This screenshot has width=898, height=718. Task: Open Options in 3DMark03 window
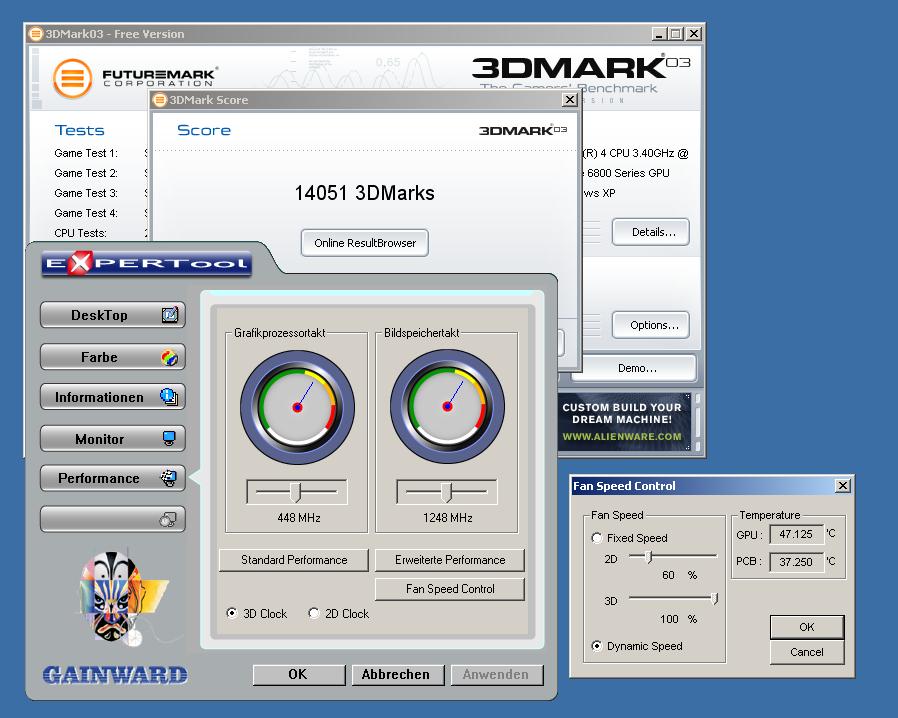click(x=651, y=325)
